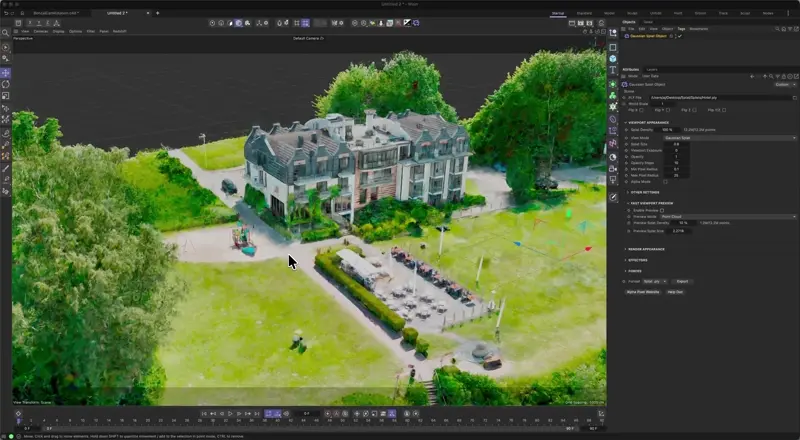Click the Camera object icon in palette
This screenshot has width=800, height=440.
point(613,168)
